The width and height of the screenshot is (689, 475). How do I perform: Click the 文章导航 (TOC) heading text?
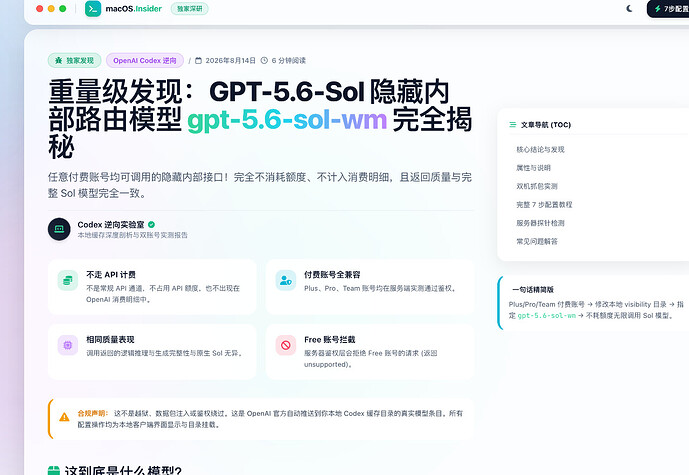546,125
